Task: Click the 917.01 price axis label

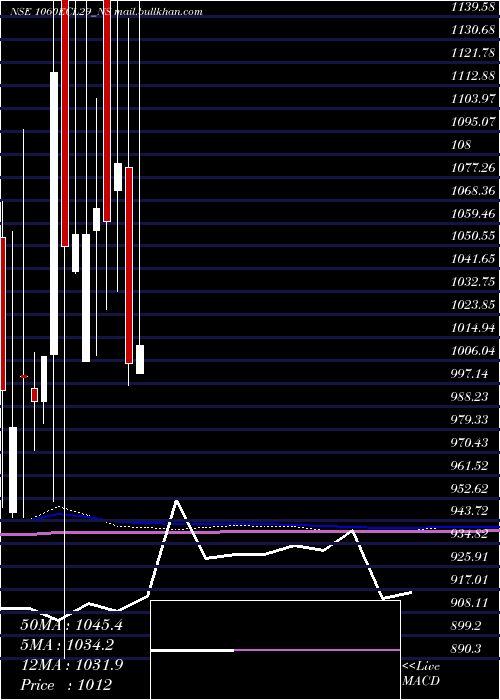Action: point(470,580)
